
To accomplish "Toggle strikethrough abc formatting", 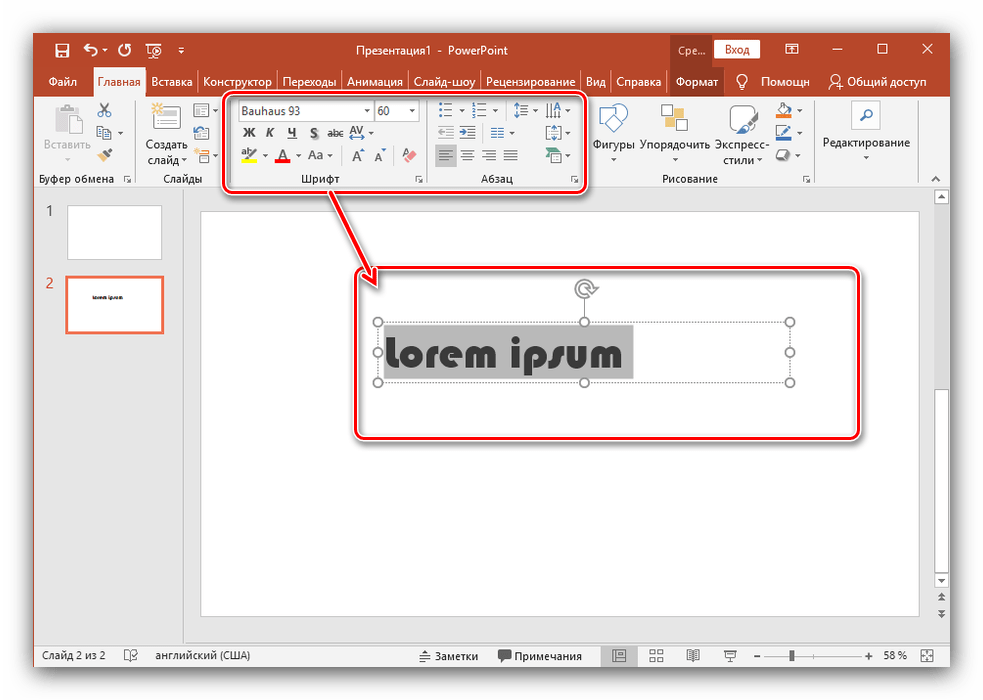I will [x=335, y=133].
